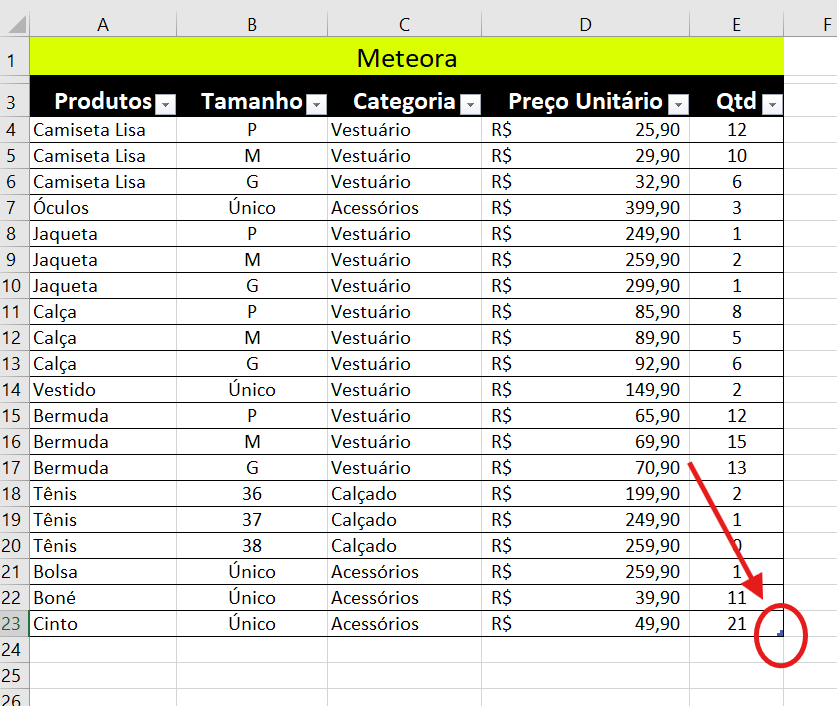
Task: Select column E header
Action: (737, 25)
